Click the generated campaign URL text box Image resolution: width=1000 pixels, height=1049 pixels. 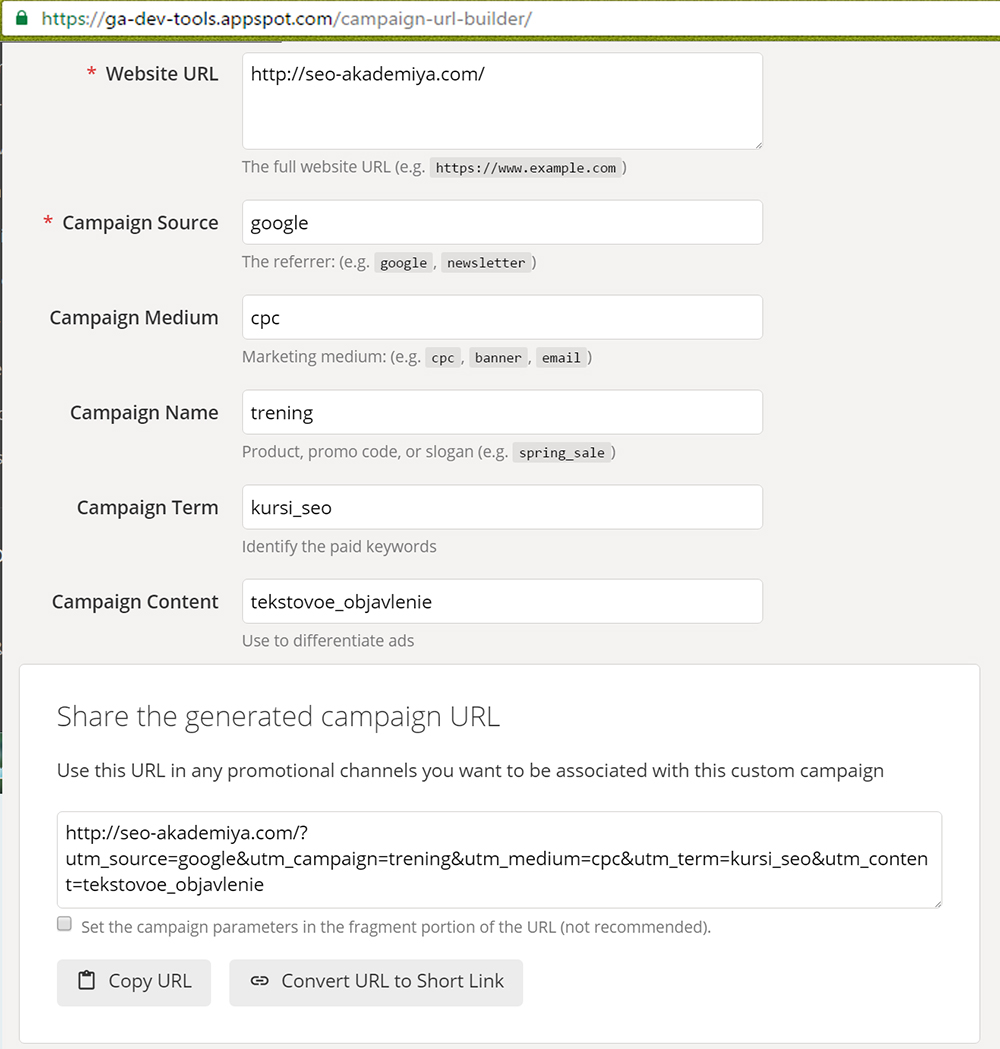coord(499,859)
